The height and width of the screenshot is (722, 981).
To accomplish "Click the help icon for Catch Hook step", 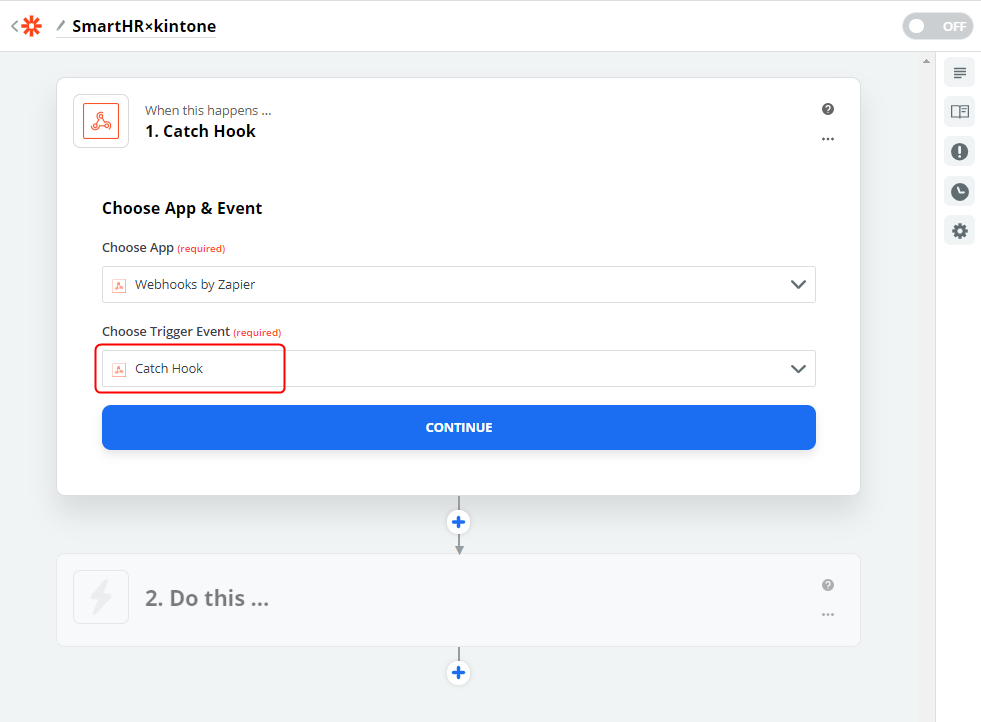I will (x=828, y=109).
